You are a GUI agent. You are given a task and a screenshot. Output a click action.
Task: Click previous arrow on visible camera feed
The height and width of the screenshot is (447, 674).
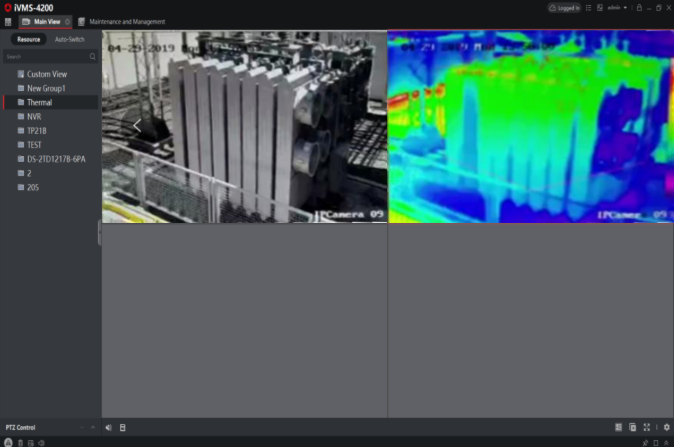tap(137, 125)
